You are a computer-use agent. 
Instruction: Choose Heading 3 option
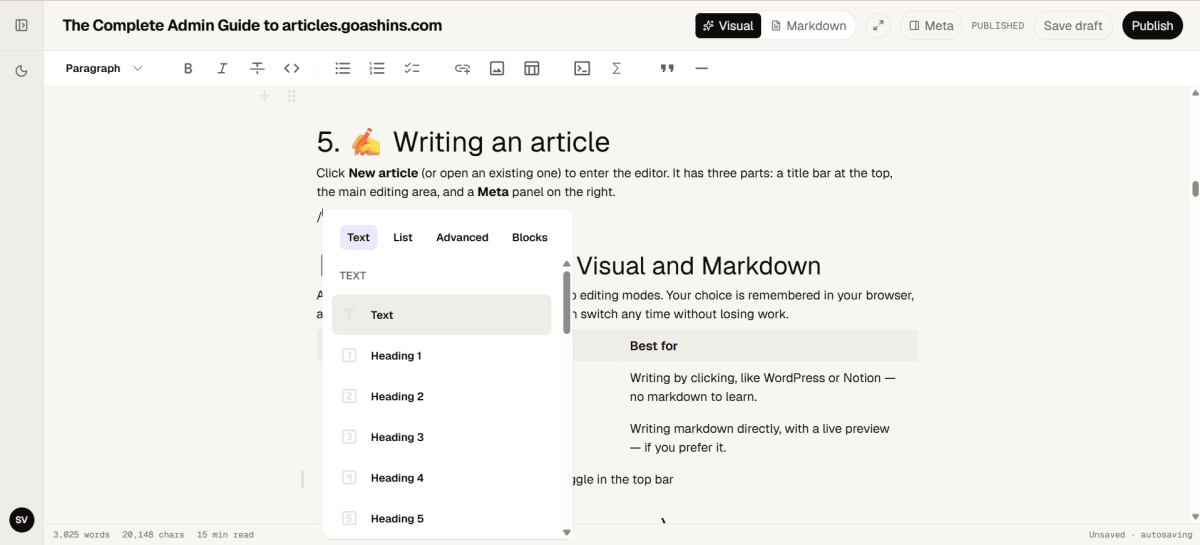[x=441, y=437]
